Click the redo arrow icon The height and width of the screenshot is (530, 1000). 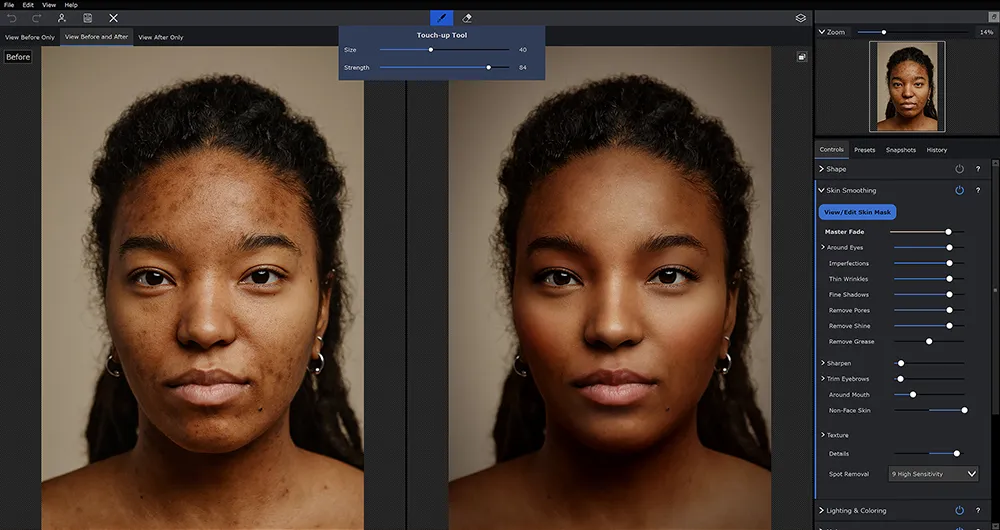click(37, 18)
